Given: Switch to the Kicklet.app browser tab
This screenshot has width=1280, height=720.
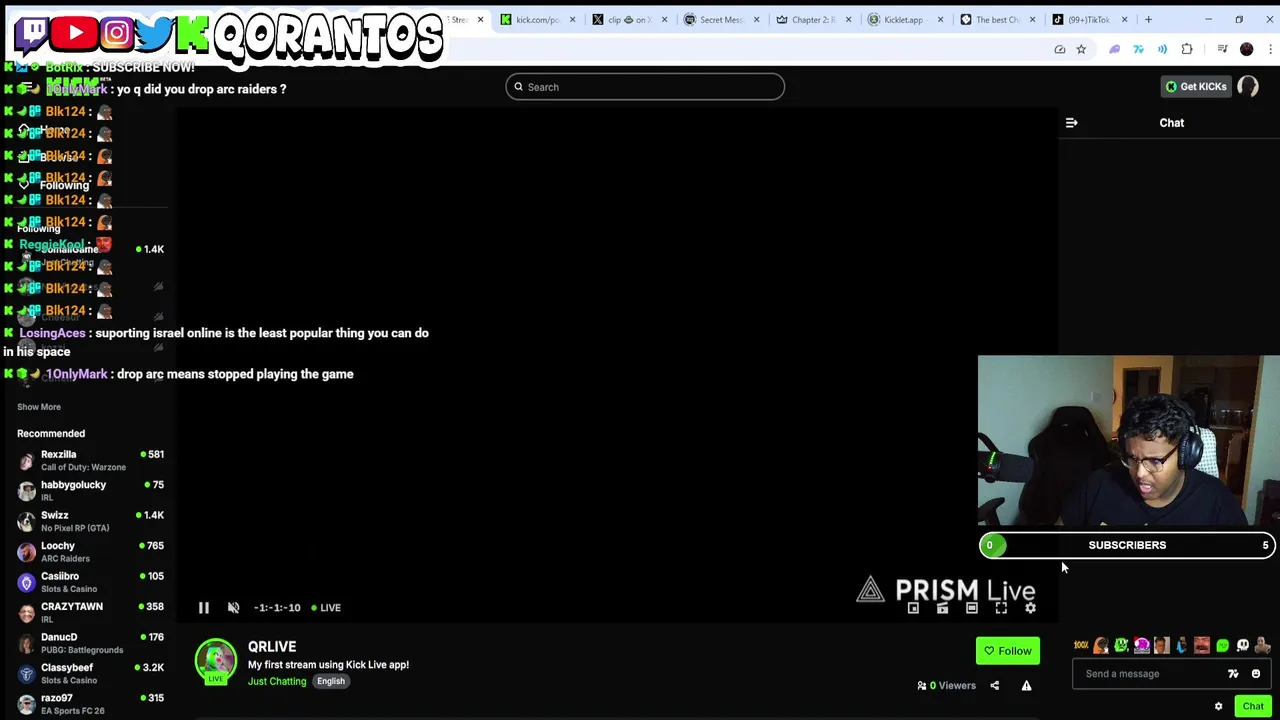Looking at the screenshot, I should click(904, 20).
